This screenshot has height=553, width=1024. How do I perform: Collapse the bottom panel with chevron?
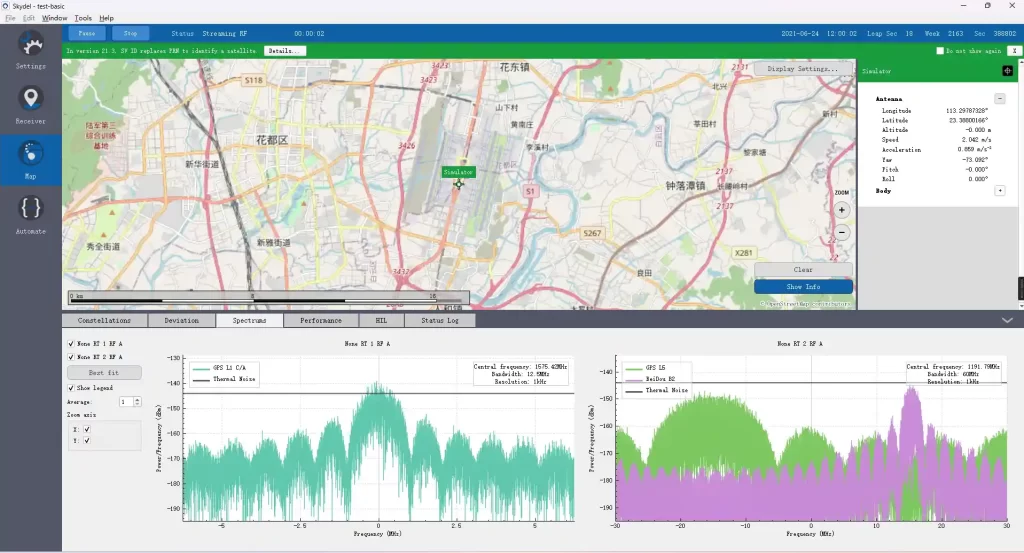(1007, 321)
